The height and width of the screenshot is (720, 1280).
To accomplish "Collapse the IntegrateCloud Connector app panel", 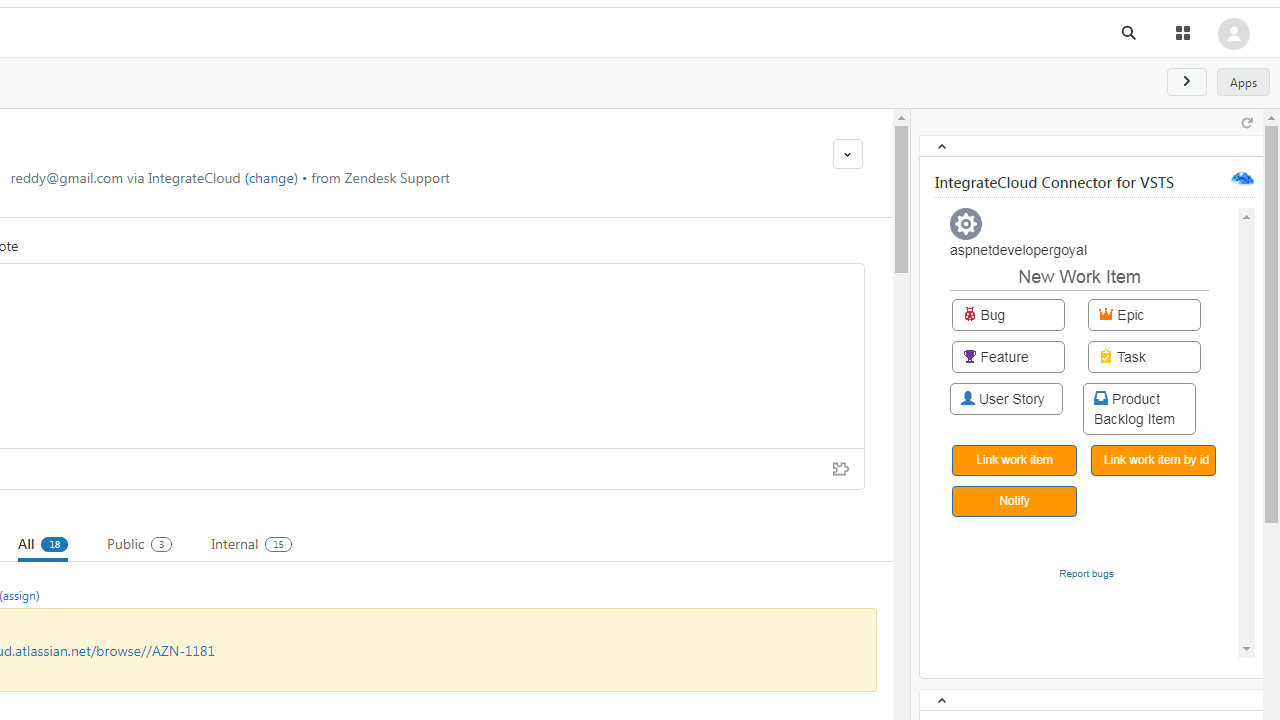I will (941, 147).
